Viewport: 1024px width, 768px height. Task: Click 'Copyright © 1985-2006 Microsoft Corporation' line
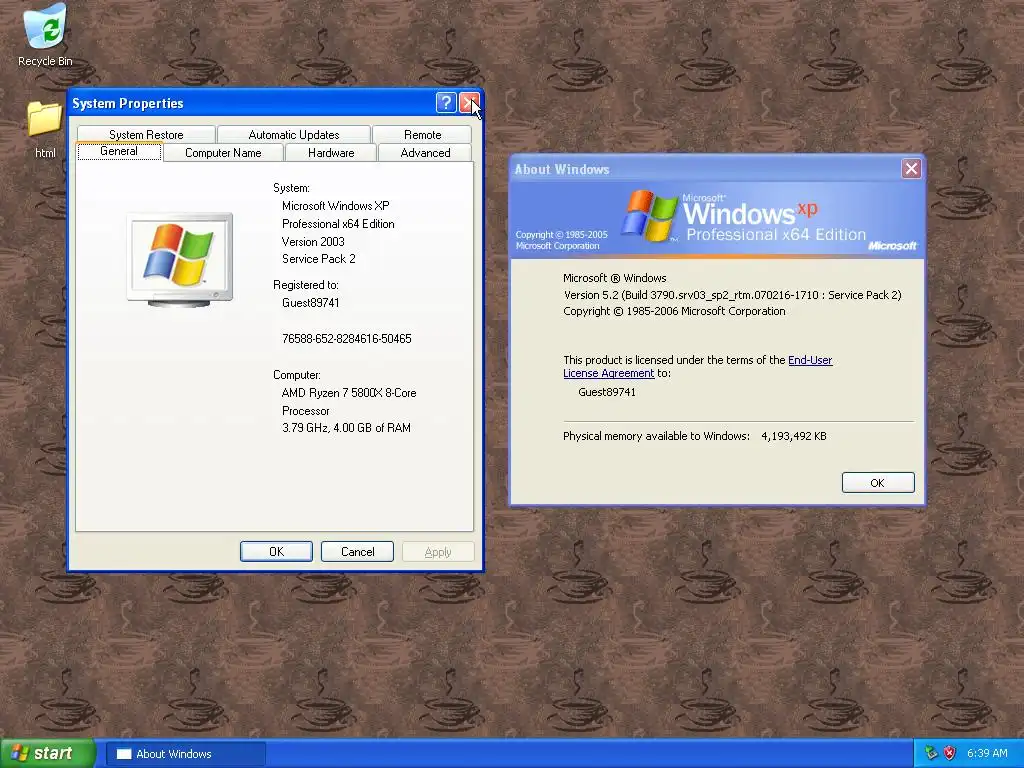tap(674, 311)
